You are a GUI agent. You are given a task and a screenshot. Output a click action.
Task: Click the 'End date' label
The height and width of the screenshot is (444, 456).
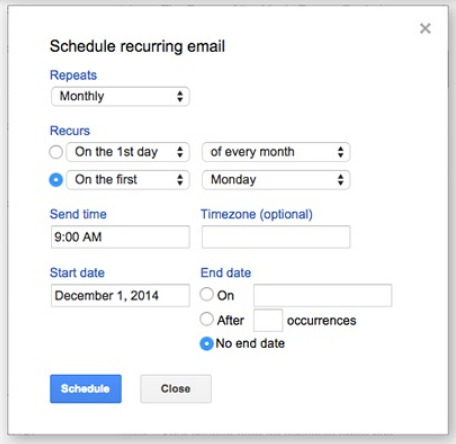[x=226, y=273]
